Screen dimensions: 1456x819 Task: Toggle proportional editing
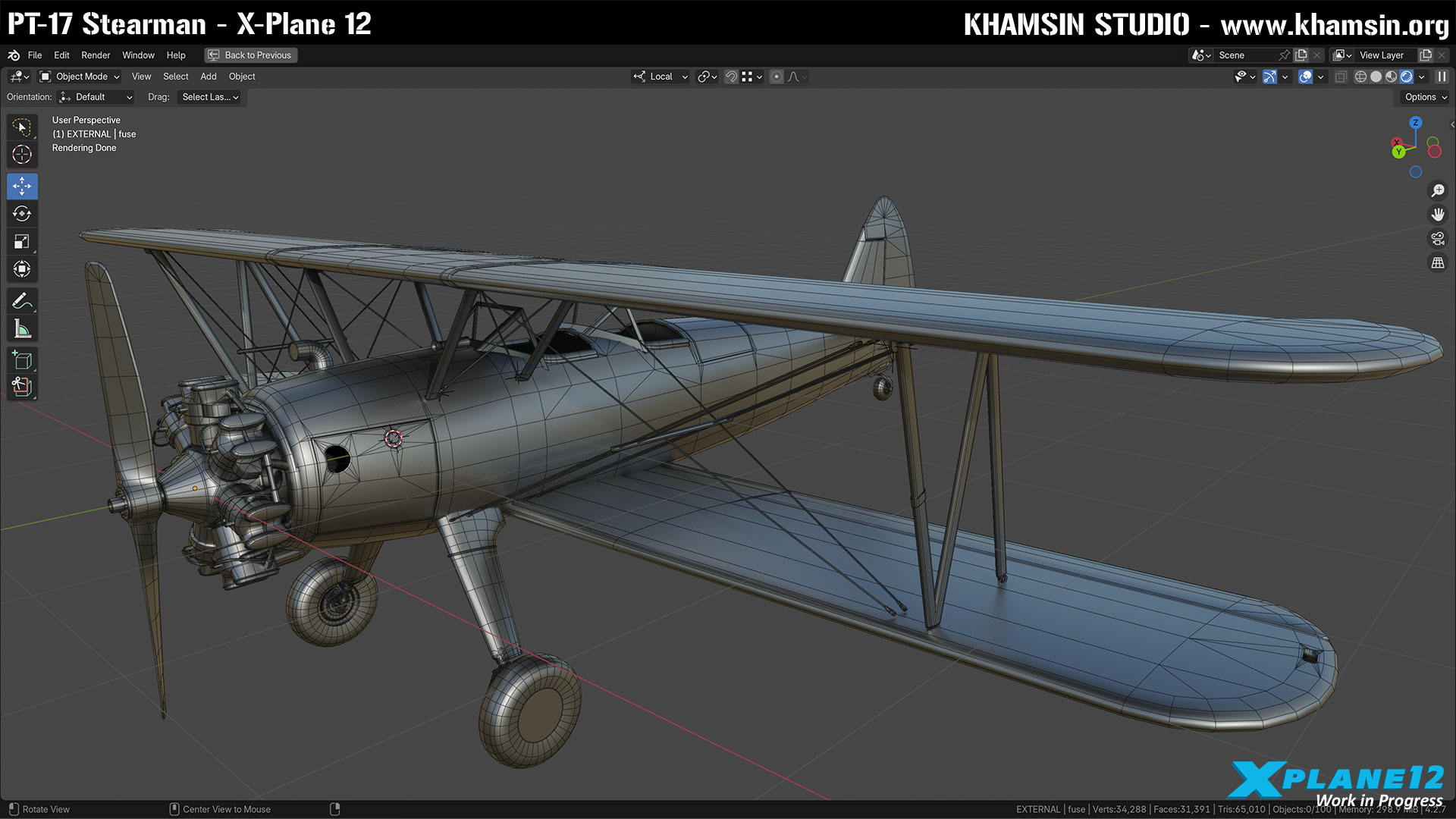[x=777, y=76]
